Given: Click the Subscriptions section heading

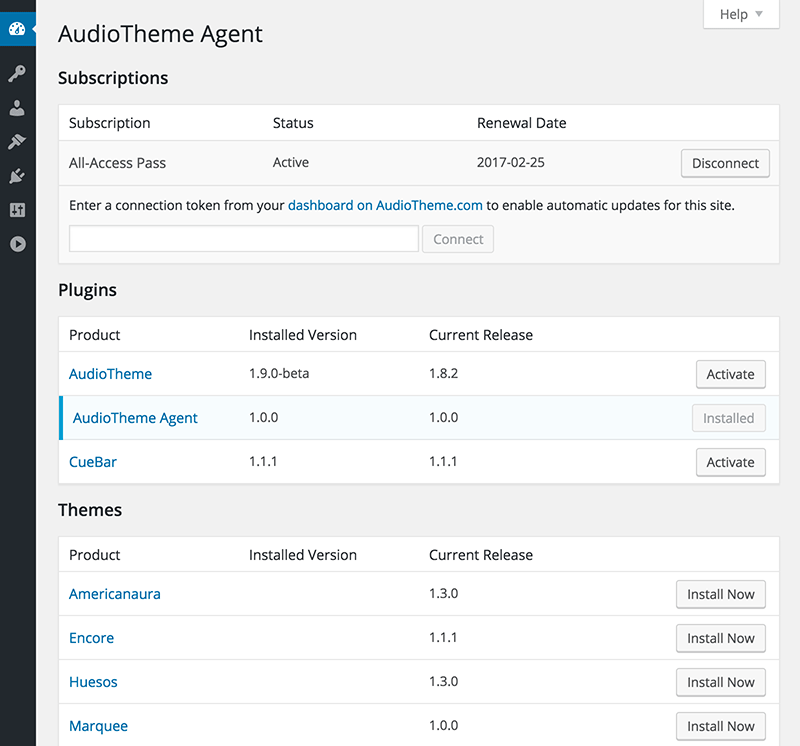Looking at the screenshot, I should [113, 78].
